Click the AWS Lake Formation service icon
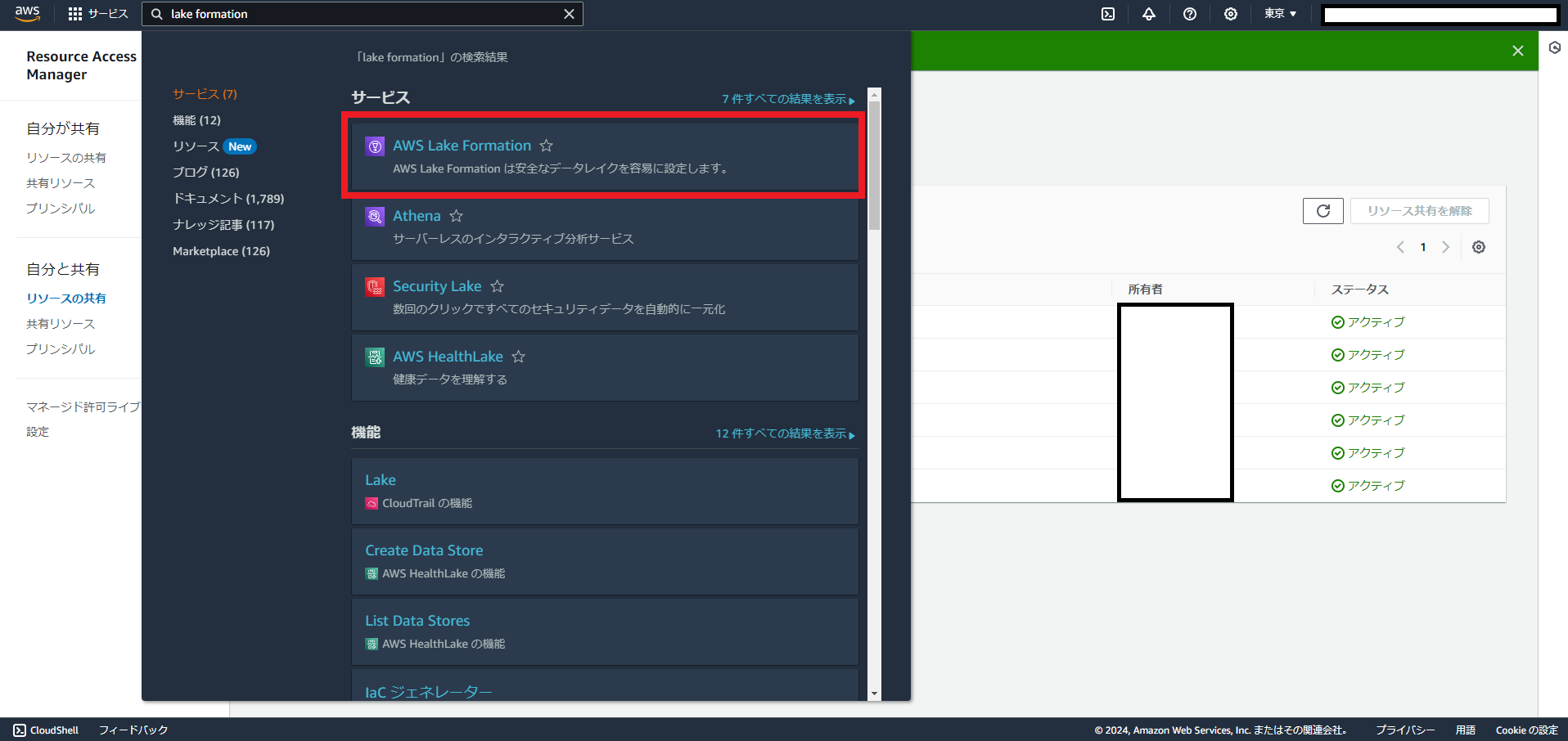1568x741 pixels. [375, 146]
